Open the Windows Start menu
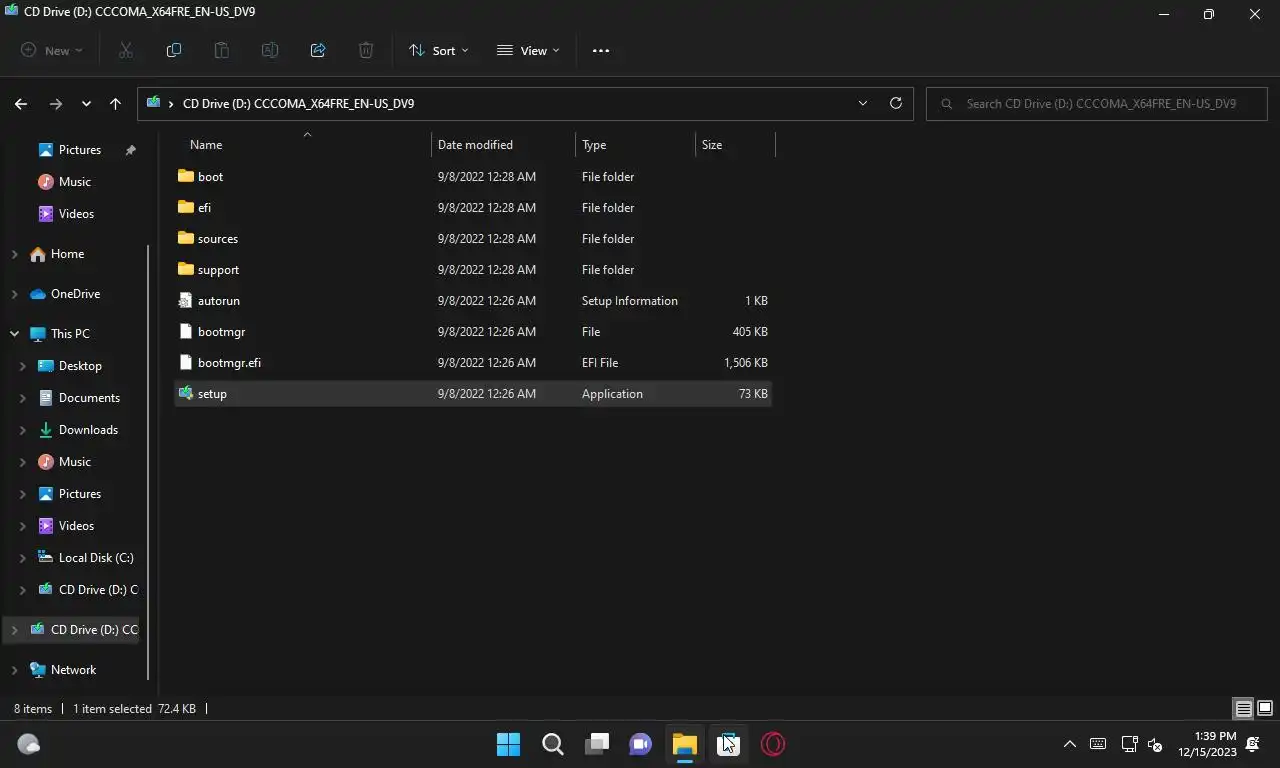The image size is (1280, 768). [x=508, y=744]
